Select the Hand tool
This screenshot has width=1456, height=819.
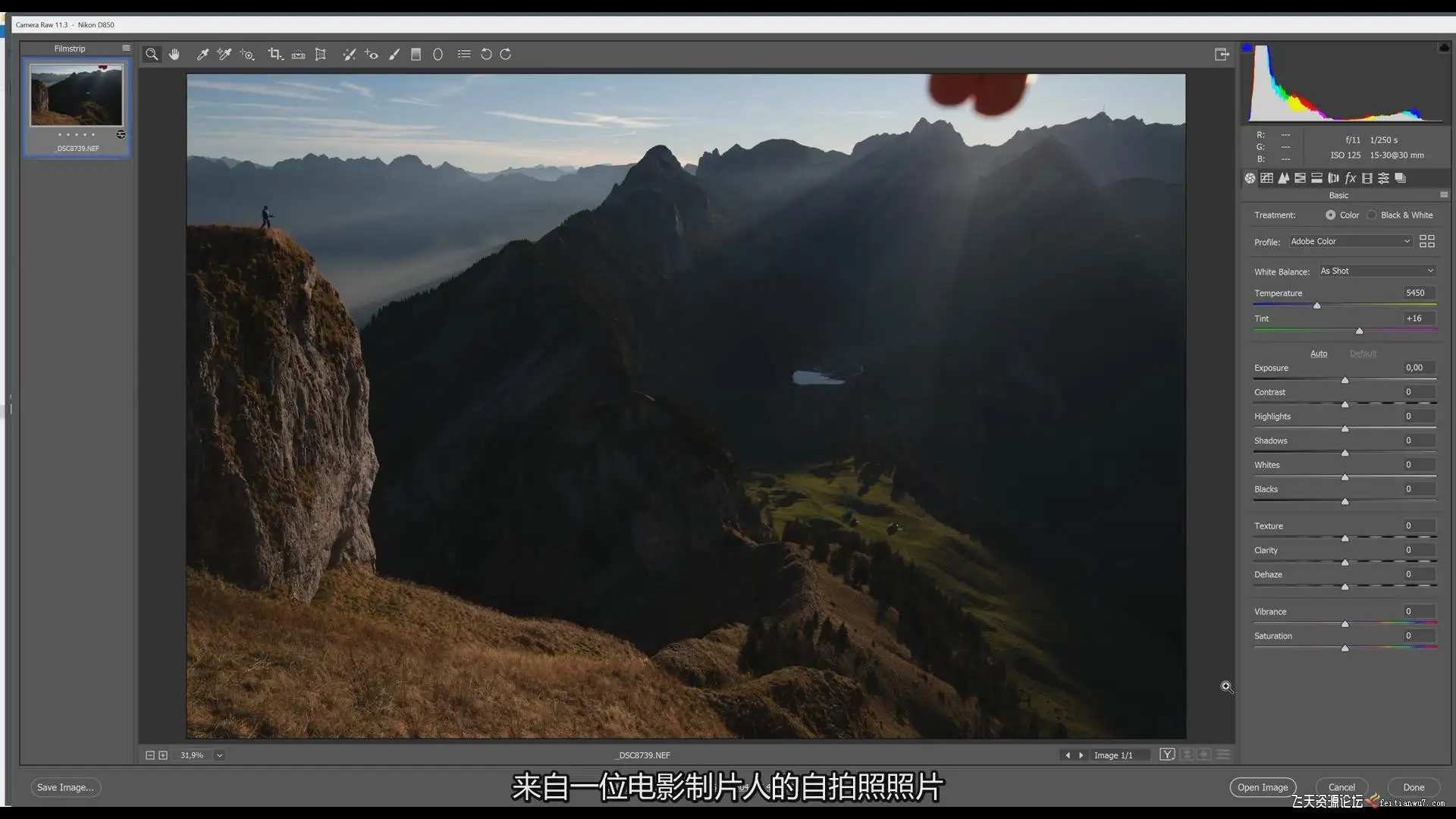pyautogui.click(x=174, y=54)
